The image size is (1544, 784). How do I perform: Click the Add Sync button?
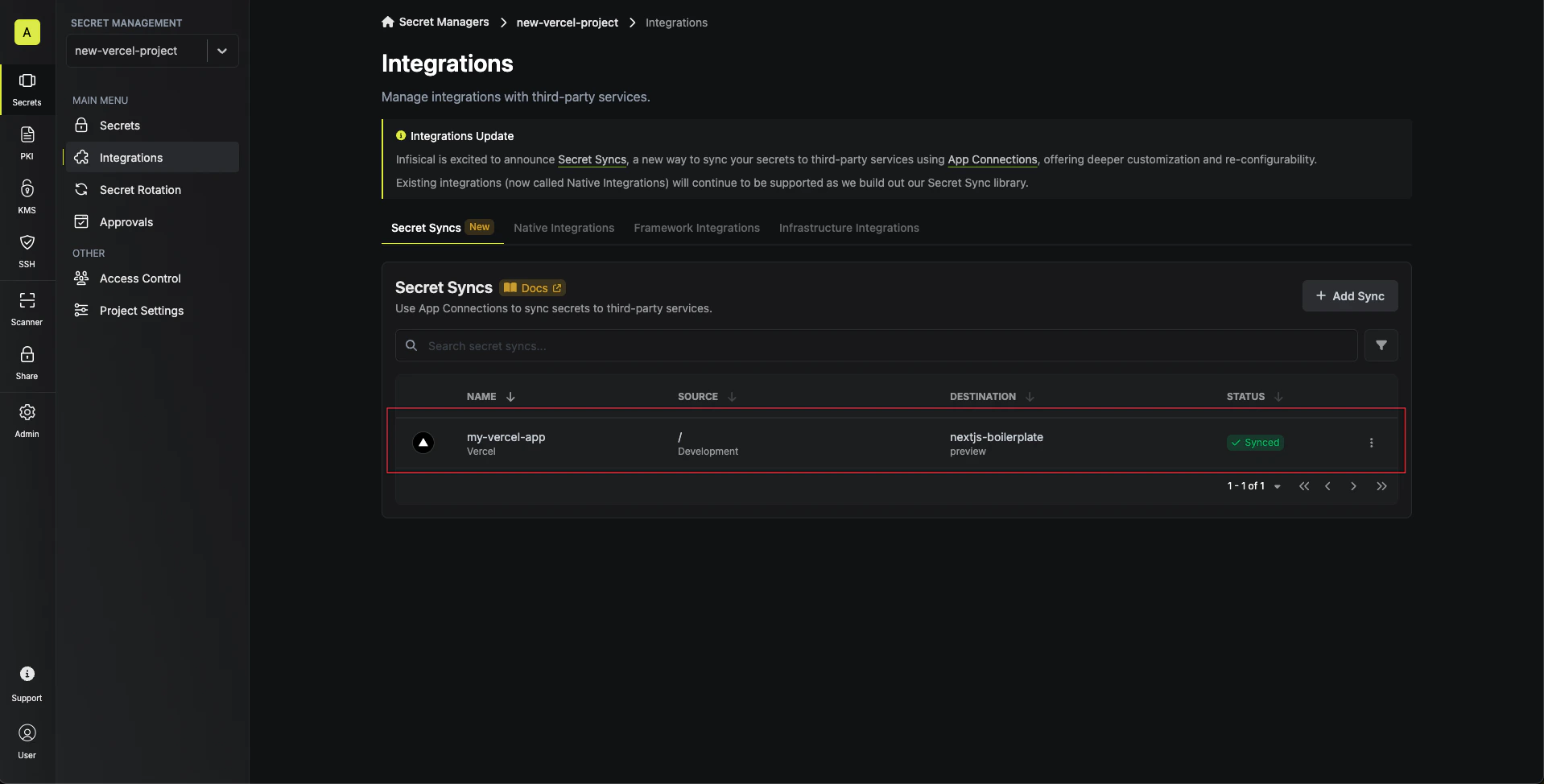[x=1350, y=296]
